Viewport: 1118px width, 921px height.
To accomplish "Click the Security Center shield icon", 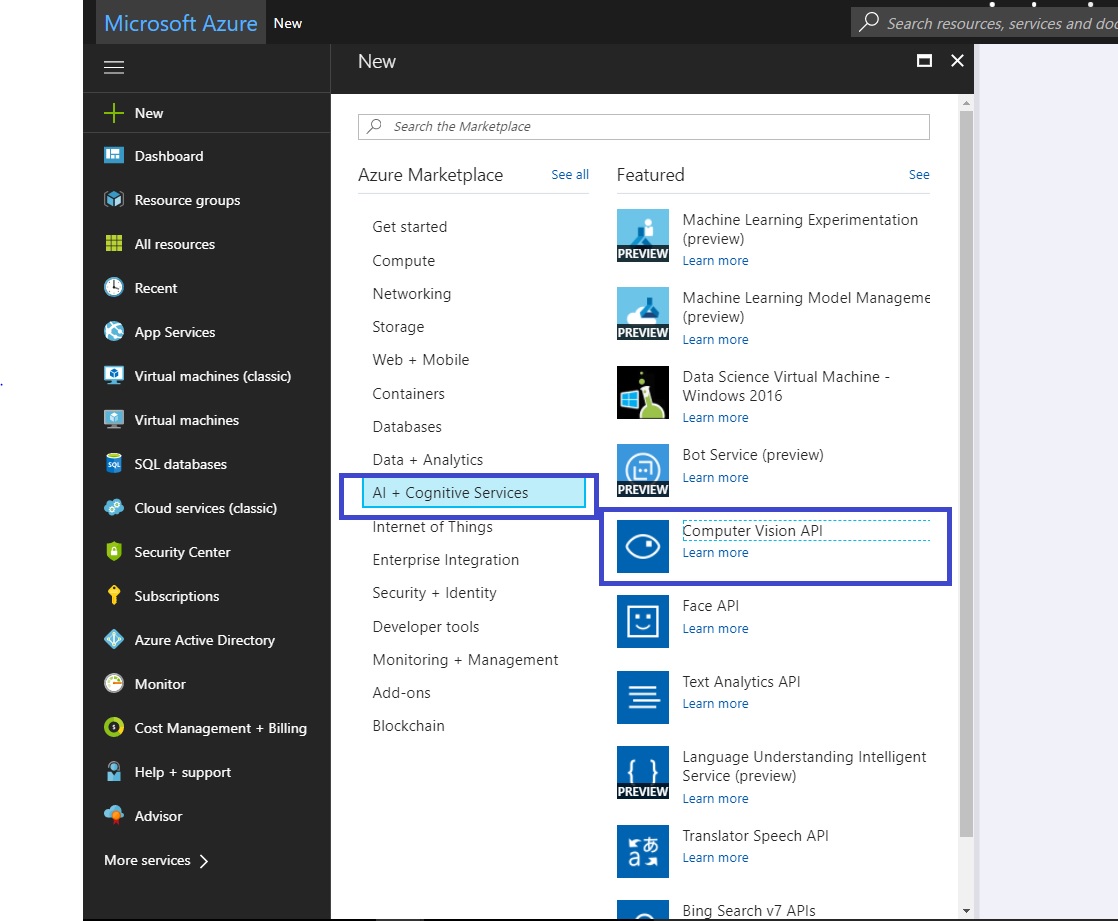I will [x=113, y=552].
